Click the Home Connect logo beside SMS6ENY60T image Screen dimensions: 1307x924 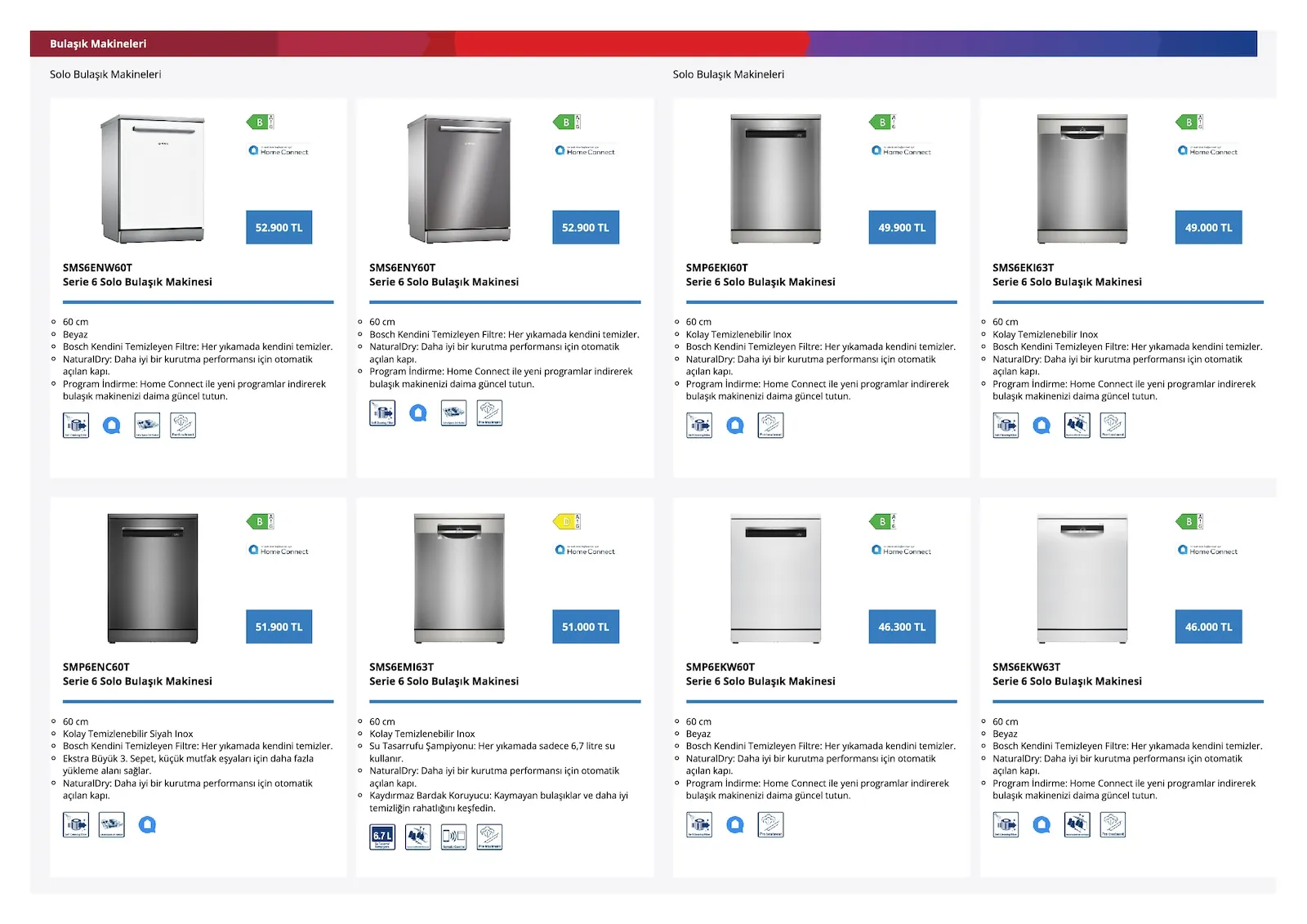(585, 150)
